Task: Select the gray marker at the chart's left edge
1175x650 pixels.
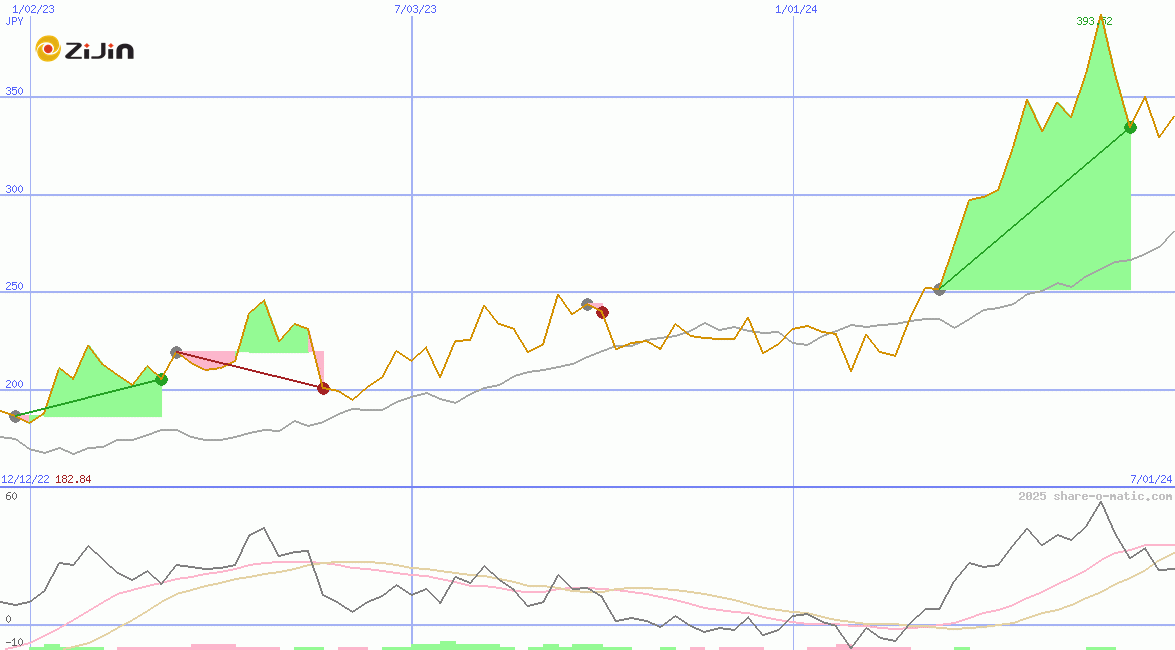Action: 14,417
